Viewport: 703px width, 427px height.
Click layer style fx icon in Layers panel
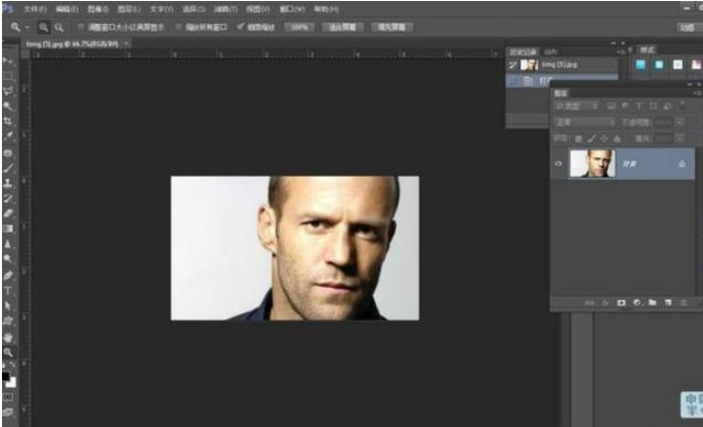[605, 303]
